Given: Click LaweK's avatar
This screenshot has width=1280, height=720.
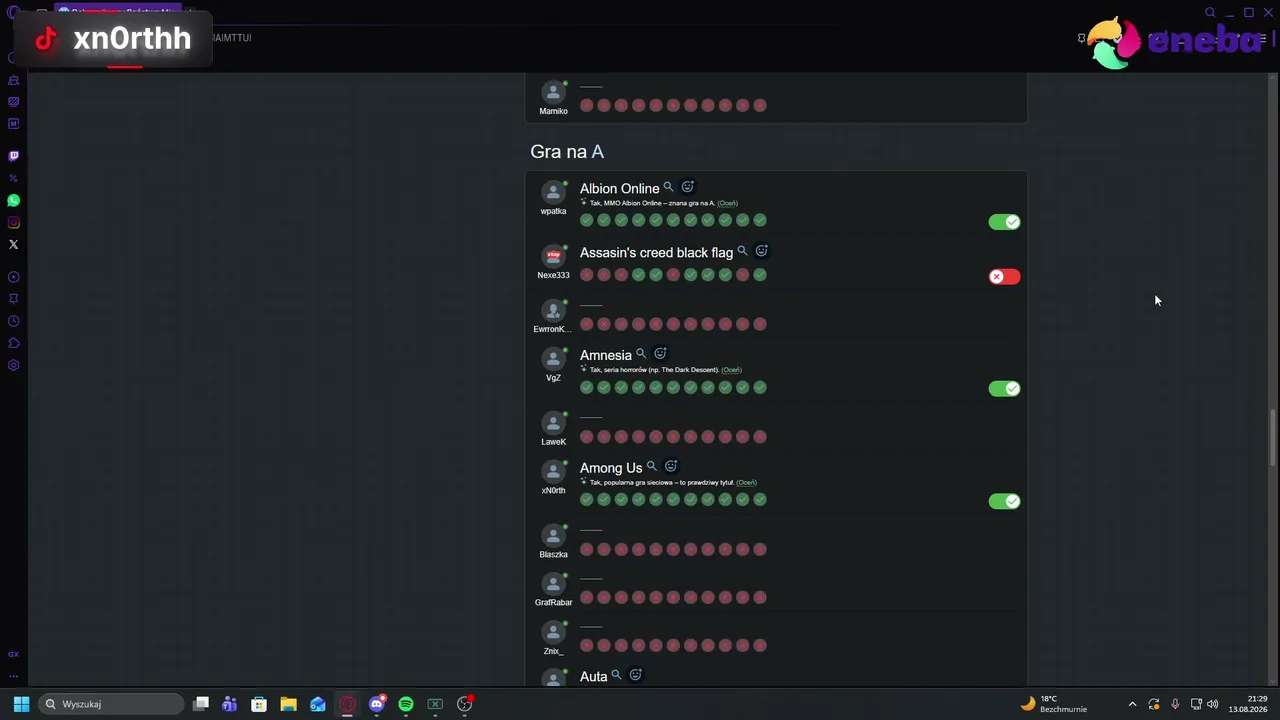Looking at the screenshot, I should (553, 423).
